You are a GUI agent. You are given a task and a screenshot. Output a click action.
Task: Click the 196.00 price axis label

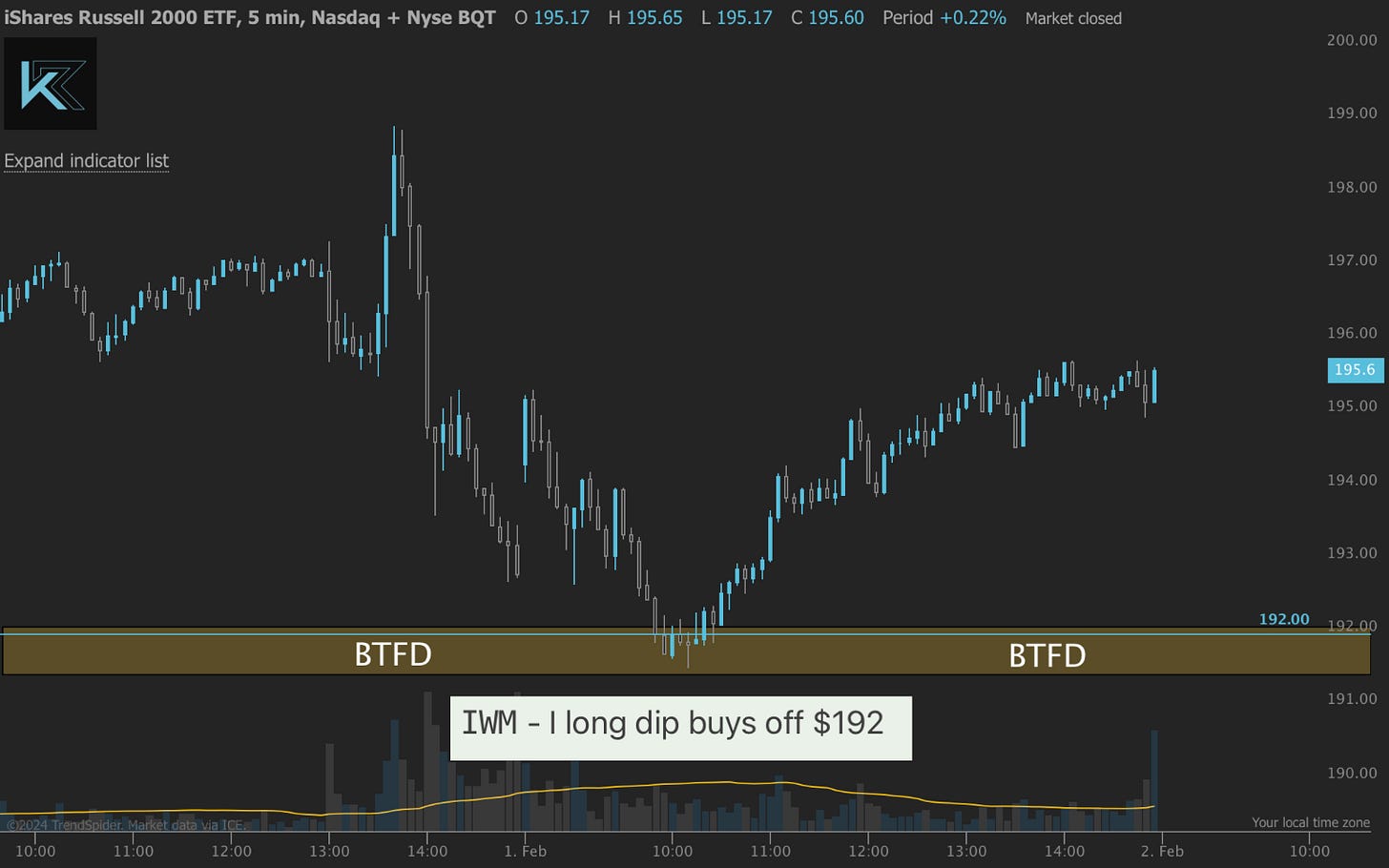point(1352,333)
